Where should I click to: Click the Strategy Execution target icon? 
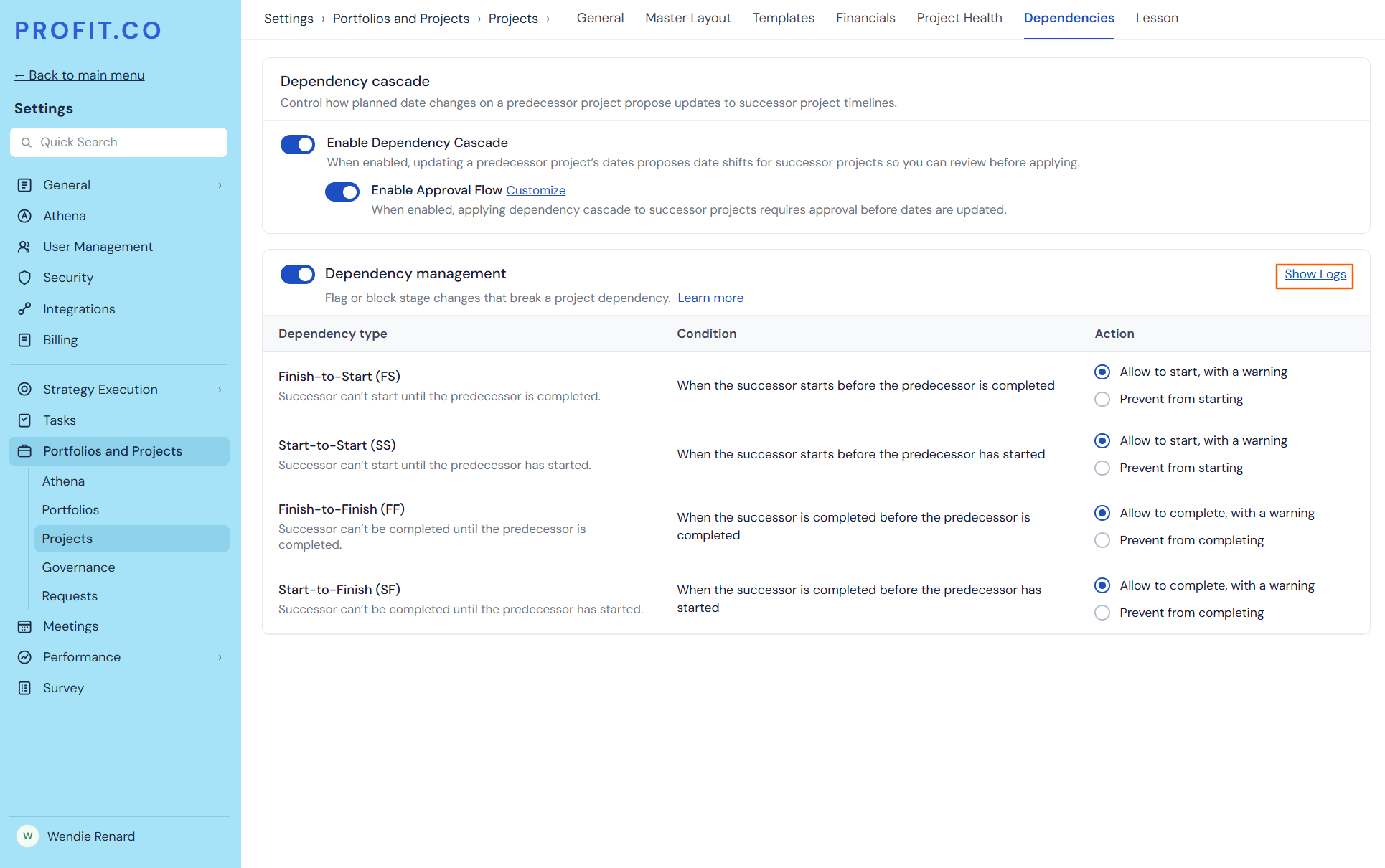pyautogui.click(x=24, y=390)
